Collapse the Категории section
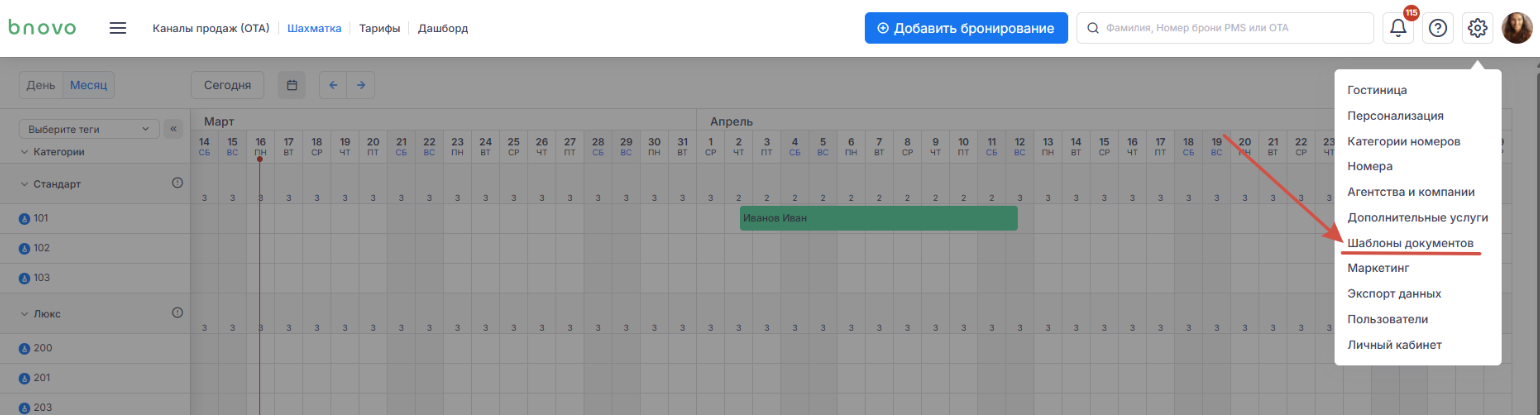The width and height of the screenshot is (1540, 415). [24, 152]
